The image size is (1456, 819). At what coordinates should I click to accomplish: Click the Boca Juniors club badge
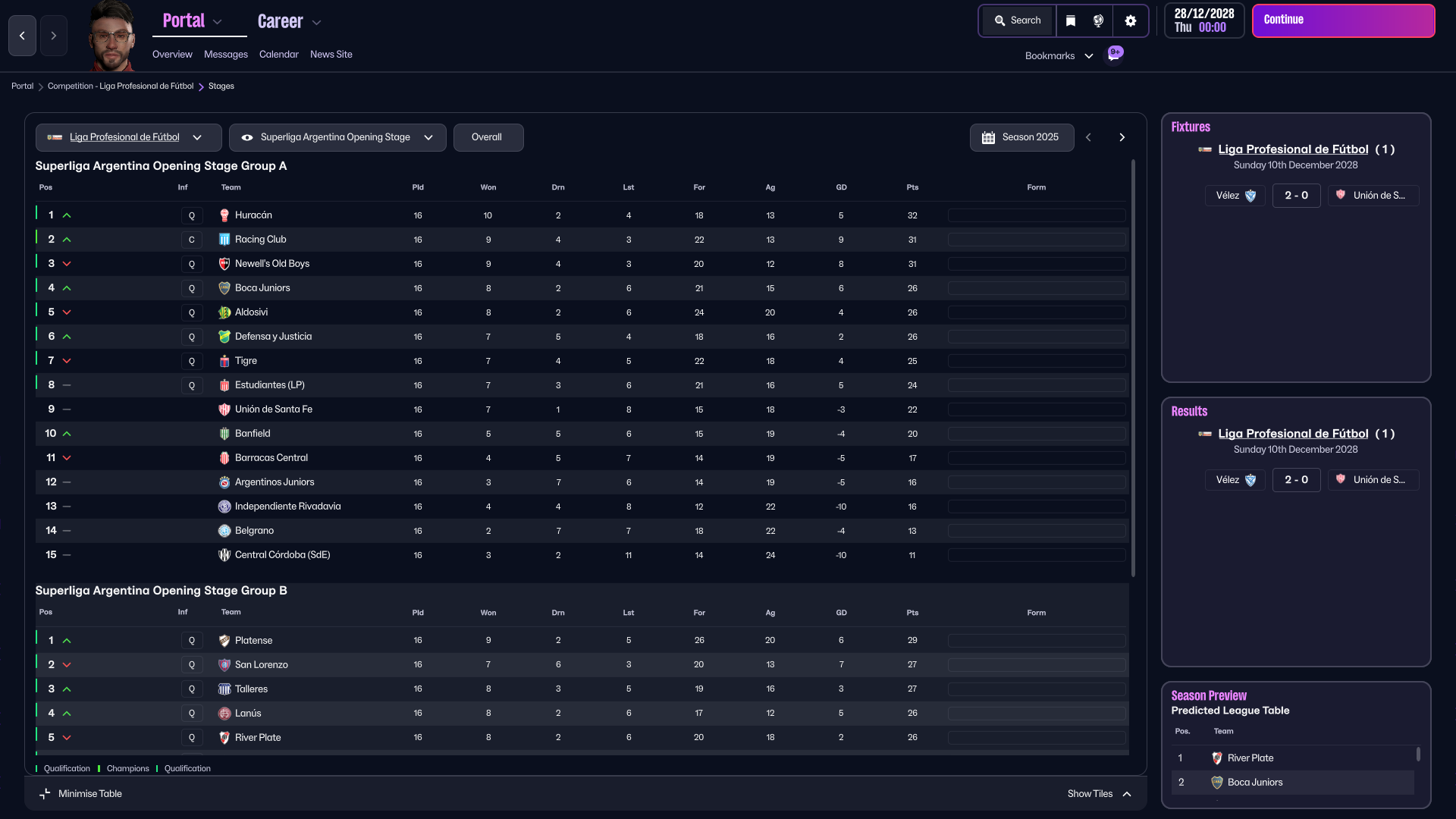click(224, 288)
